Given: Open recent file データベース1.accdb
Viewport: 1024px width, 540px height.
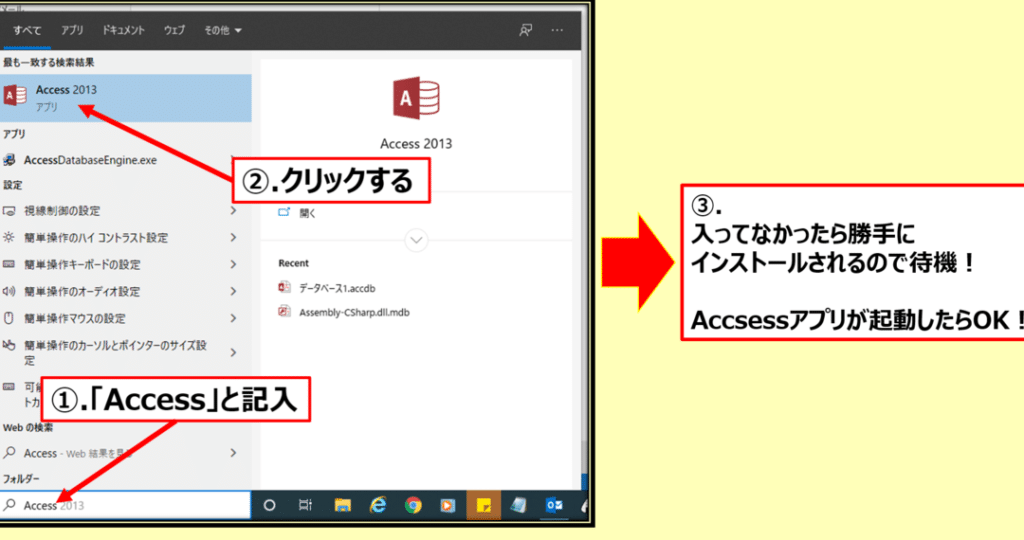Looking at the screenshot, I should coord(336,287).
